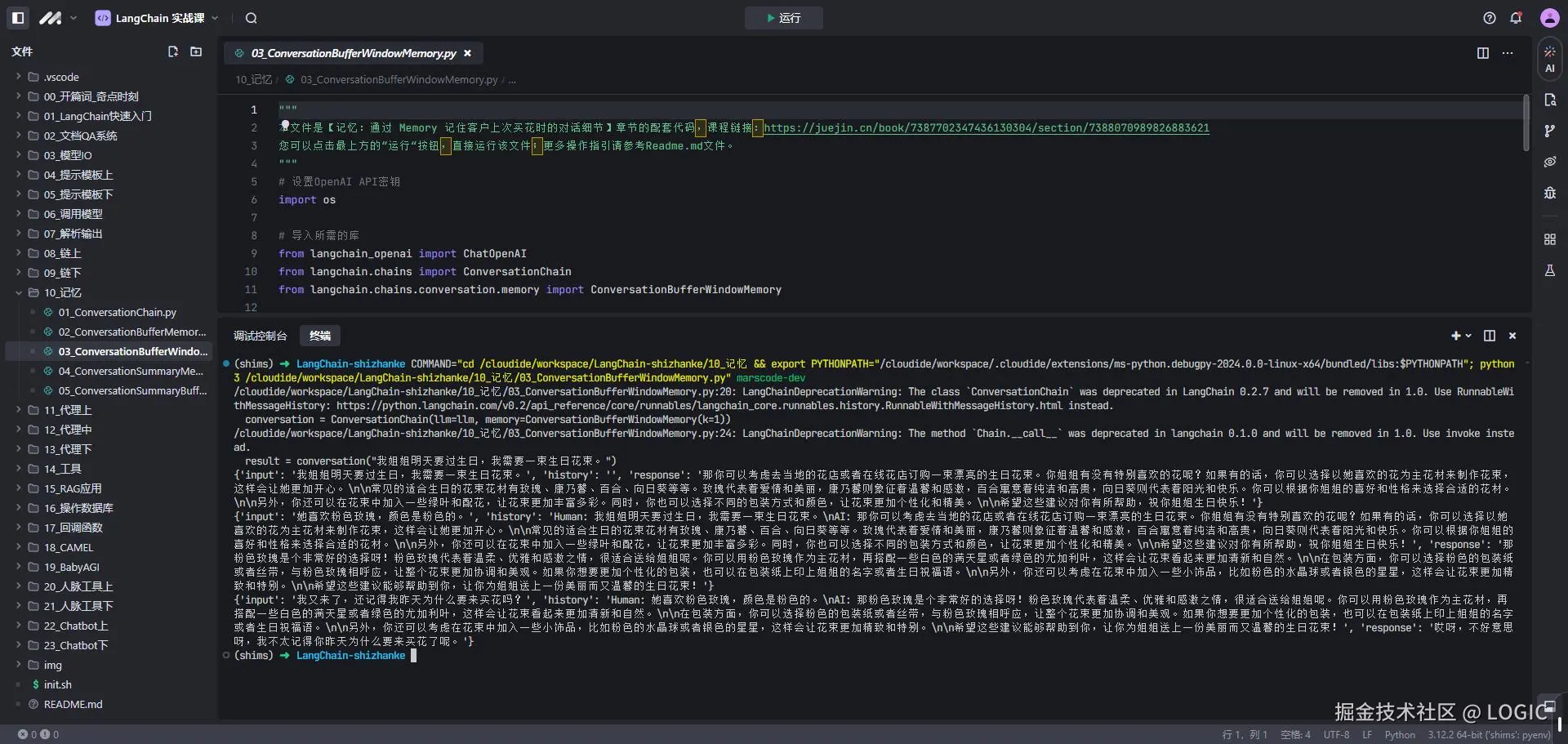Screen dimensions: 1568x744
Task: Open README.md in the file tree
Action: tap(73, 704)
